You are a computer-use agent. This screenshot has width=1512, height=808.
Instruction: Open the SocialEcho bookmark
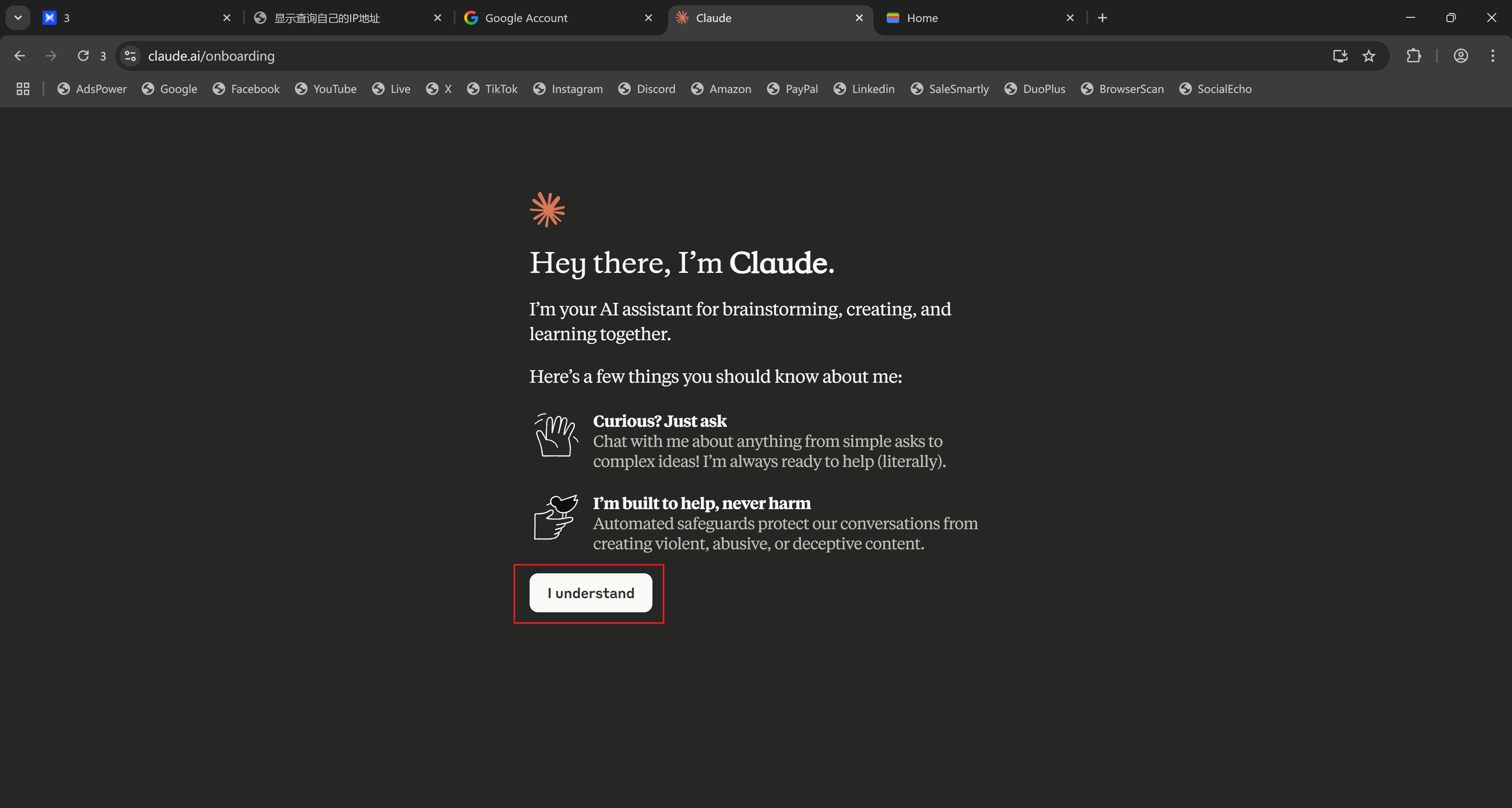point(1216,89)
